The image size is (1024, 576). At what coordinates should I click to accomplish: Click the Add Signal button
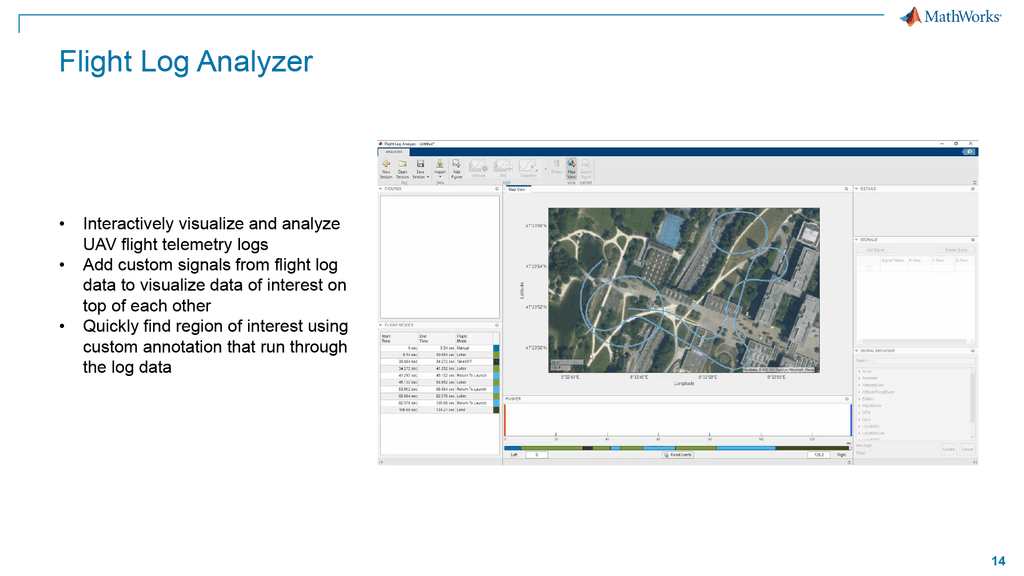coord(875,249)
